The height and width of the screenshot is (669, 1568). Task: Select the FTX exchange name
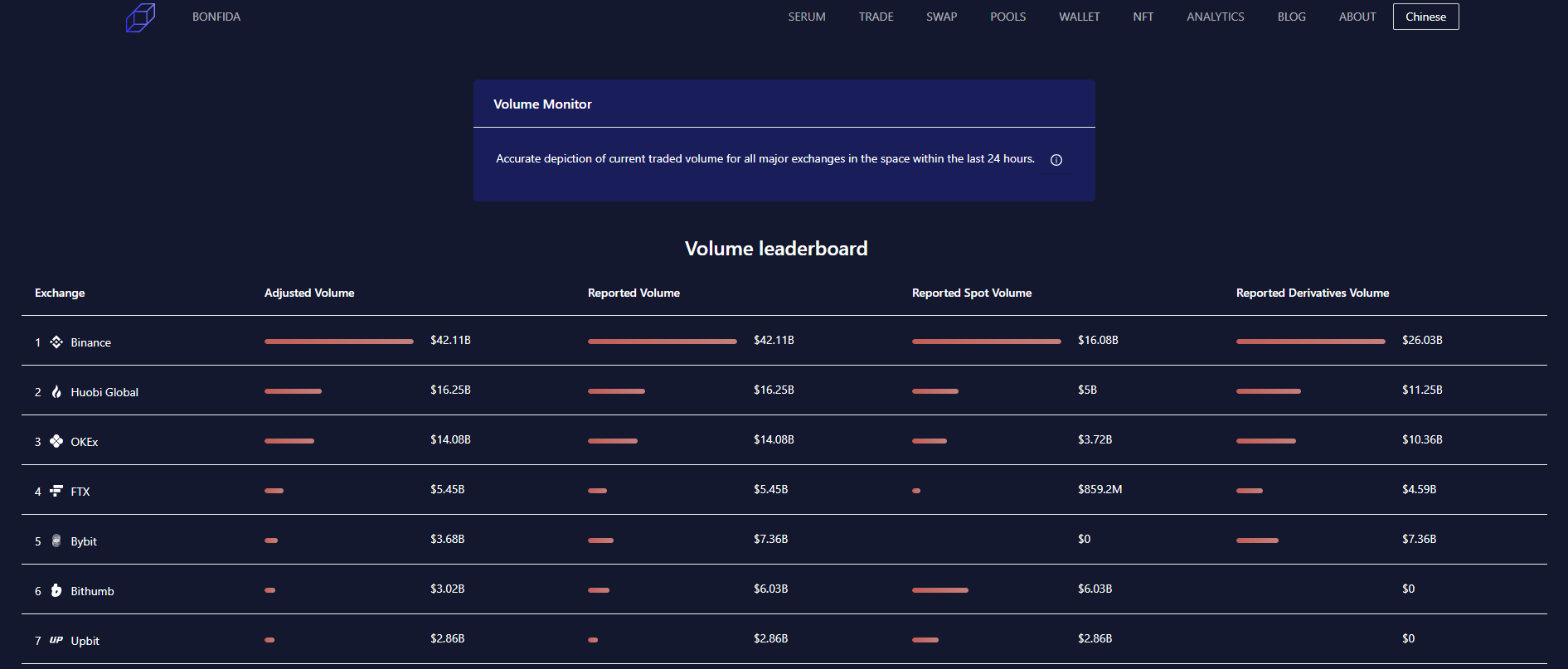click(80, 492)
